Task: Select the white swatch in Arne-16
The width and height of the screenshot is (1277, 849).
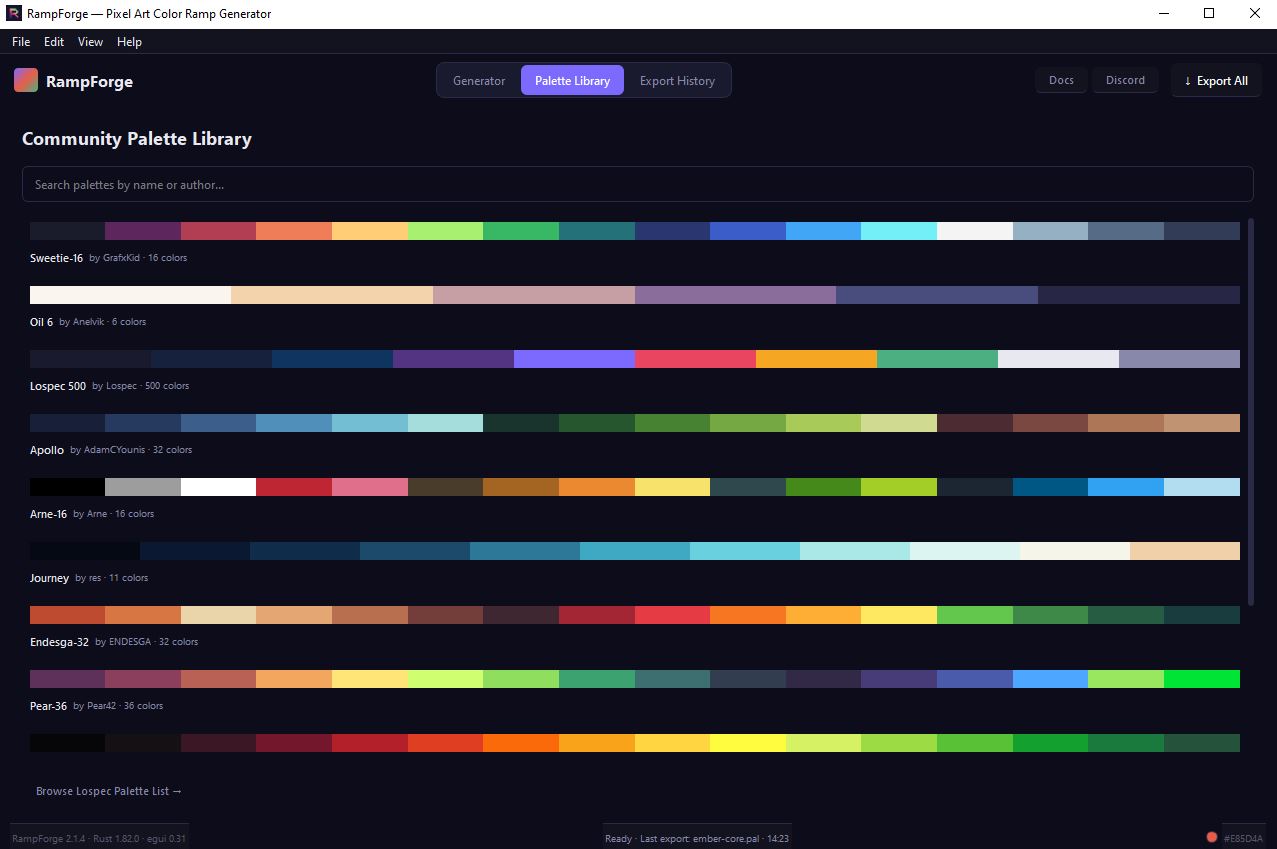Action: tap(218, 487)
